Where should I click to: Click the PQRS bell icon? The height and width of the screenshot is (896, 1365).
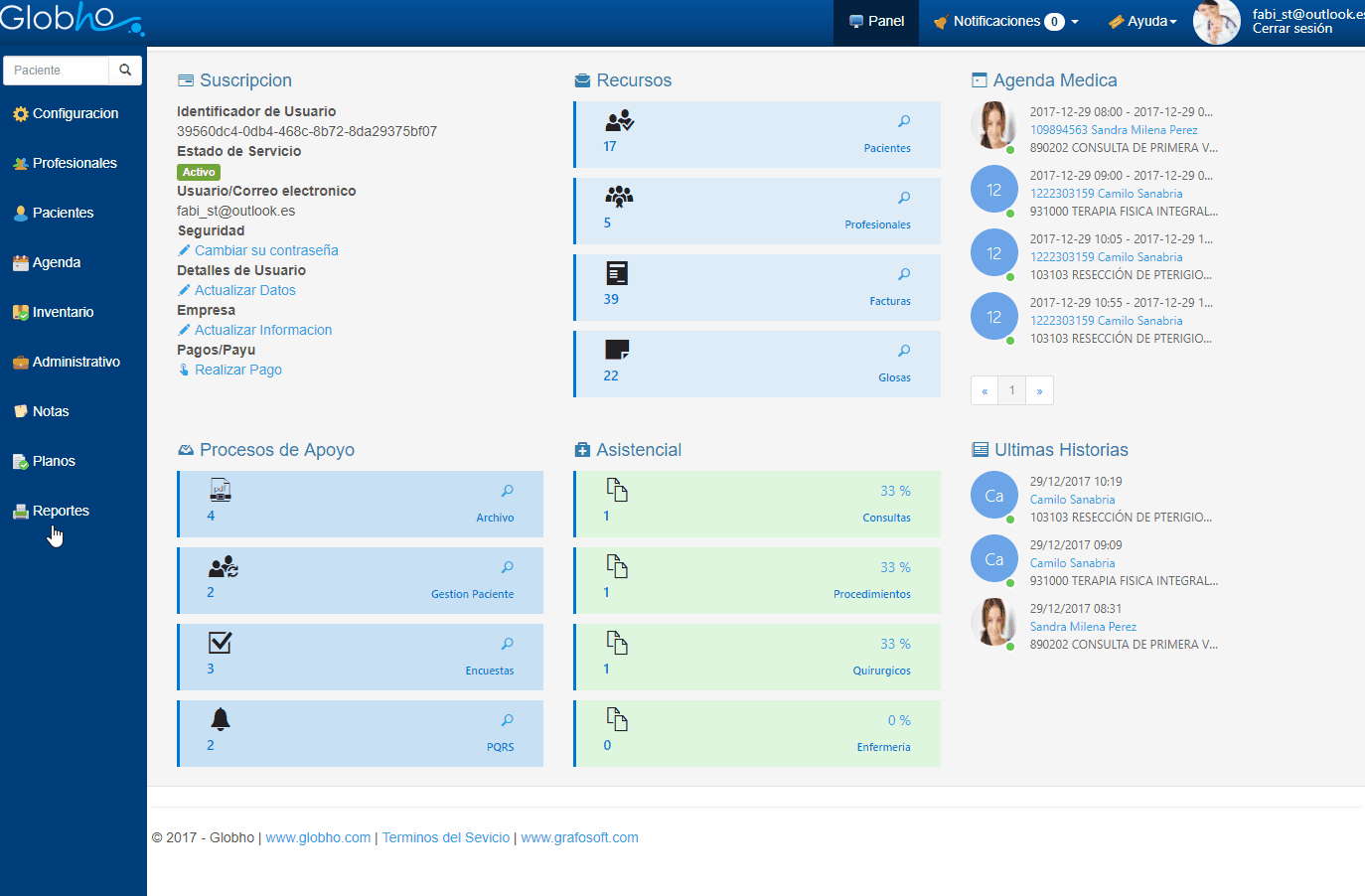coord(221,719)
